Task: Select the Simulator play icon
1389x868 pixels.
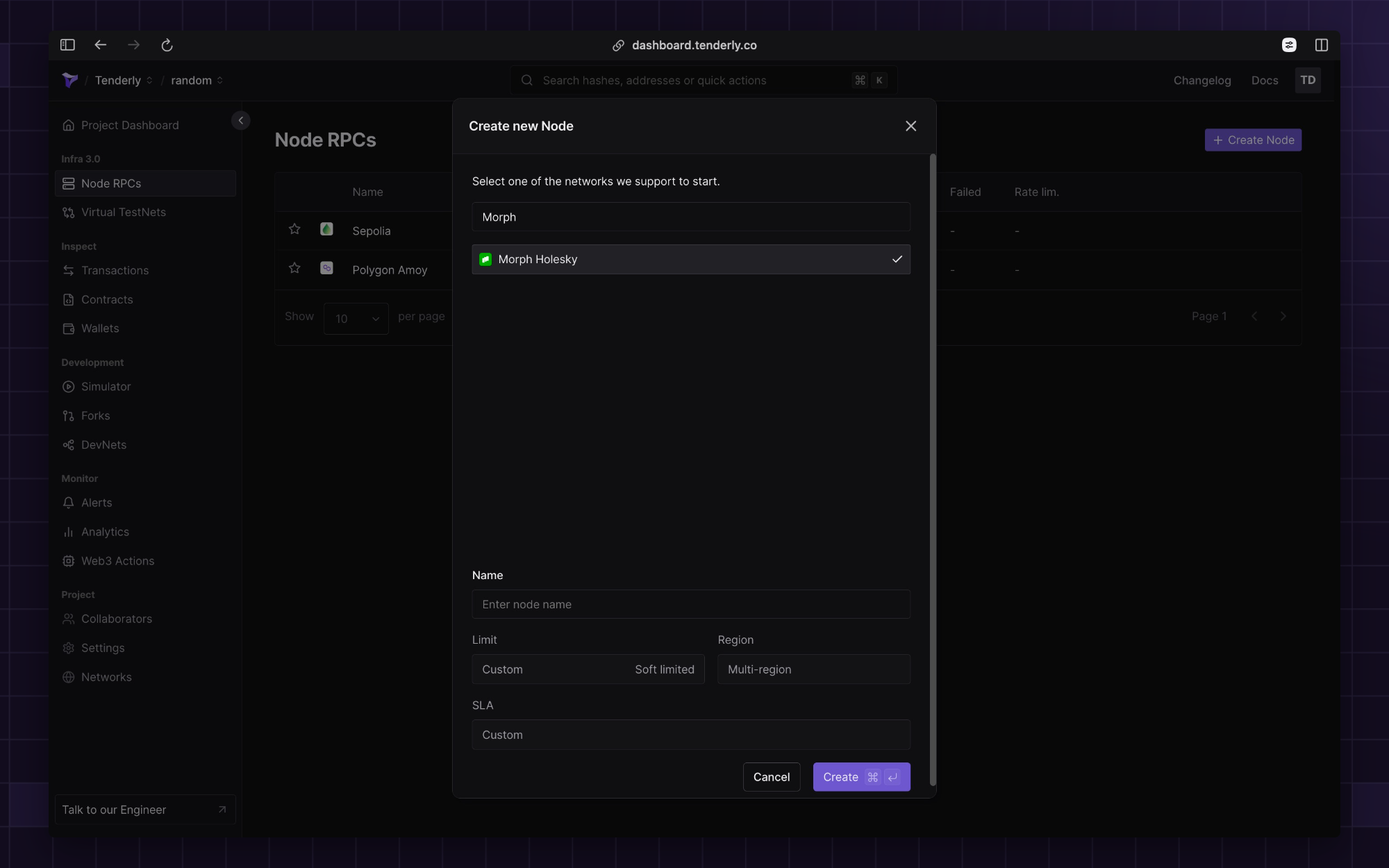Action: (x=68, y=386)
